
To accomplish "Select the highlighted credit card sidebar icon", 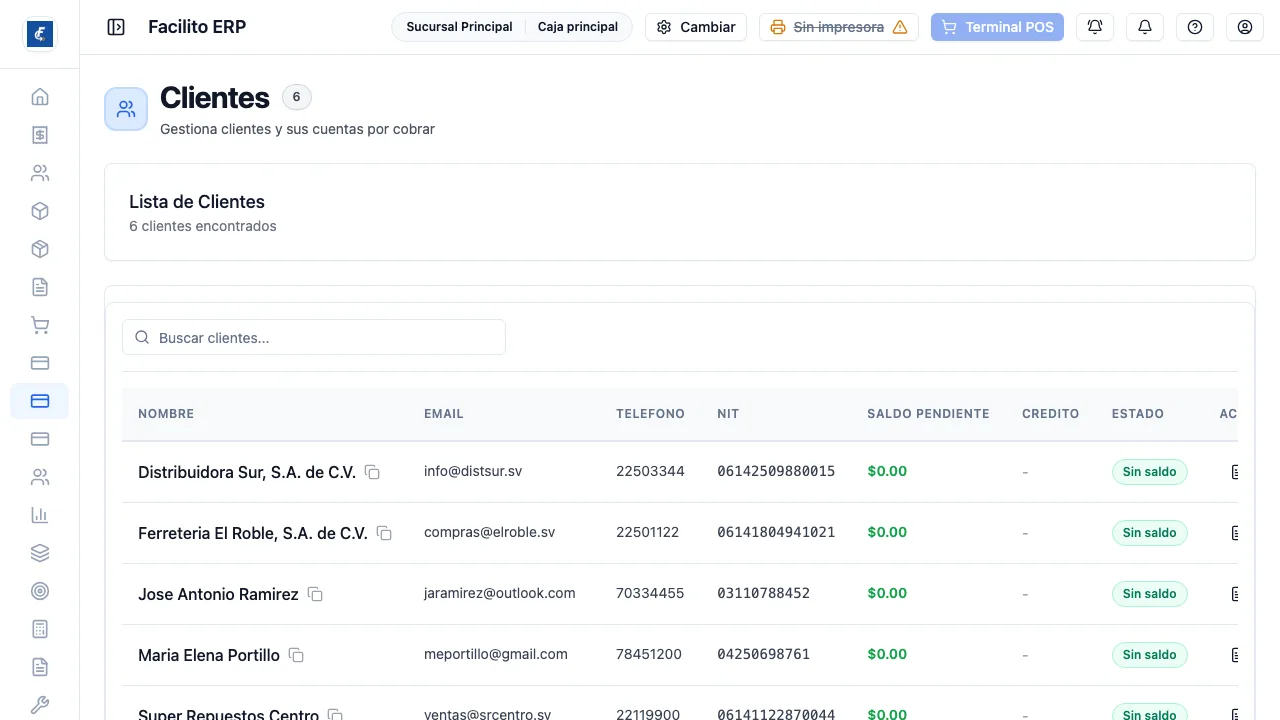I will 40,401.
